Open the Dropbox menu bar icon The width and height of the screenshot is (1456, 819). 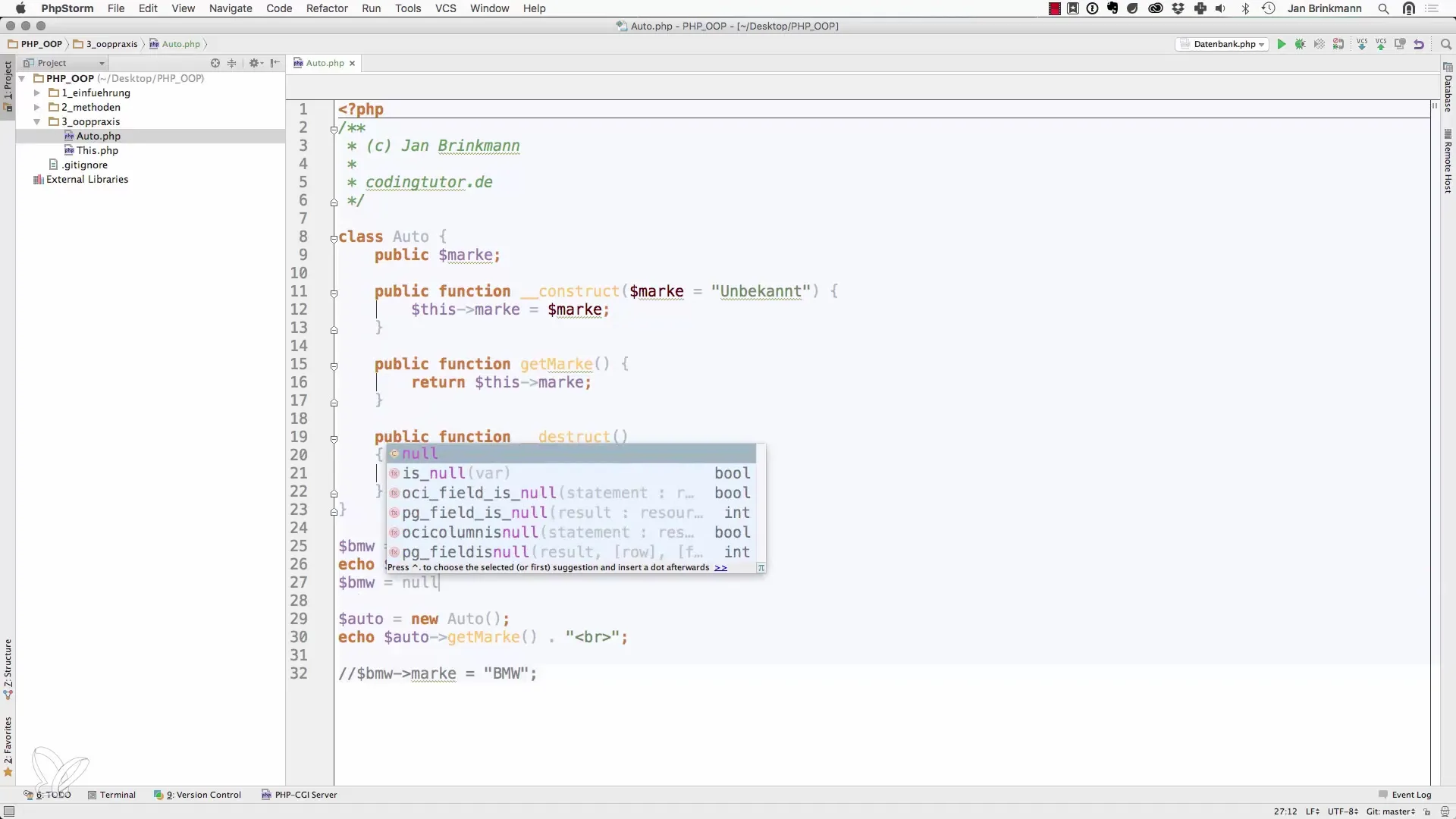[x=1178, y=8]
